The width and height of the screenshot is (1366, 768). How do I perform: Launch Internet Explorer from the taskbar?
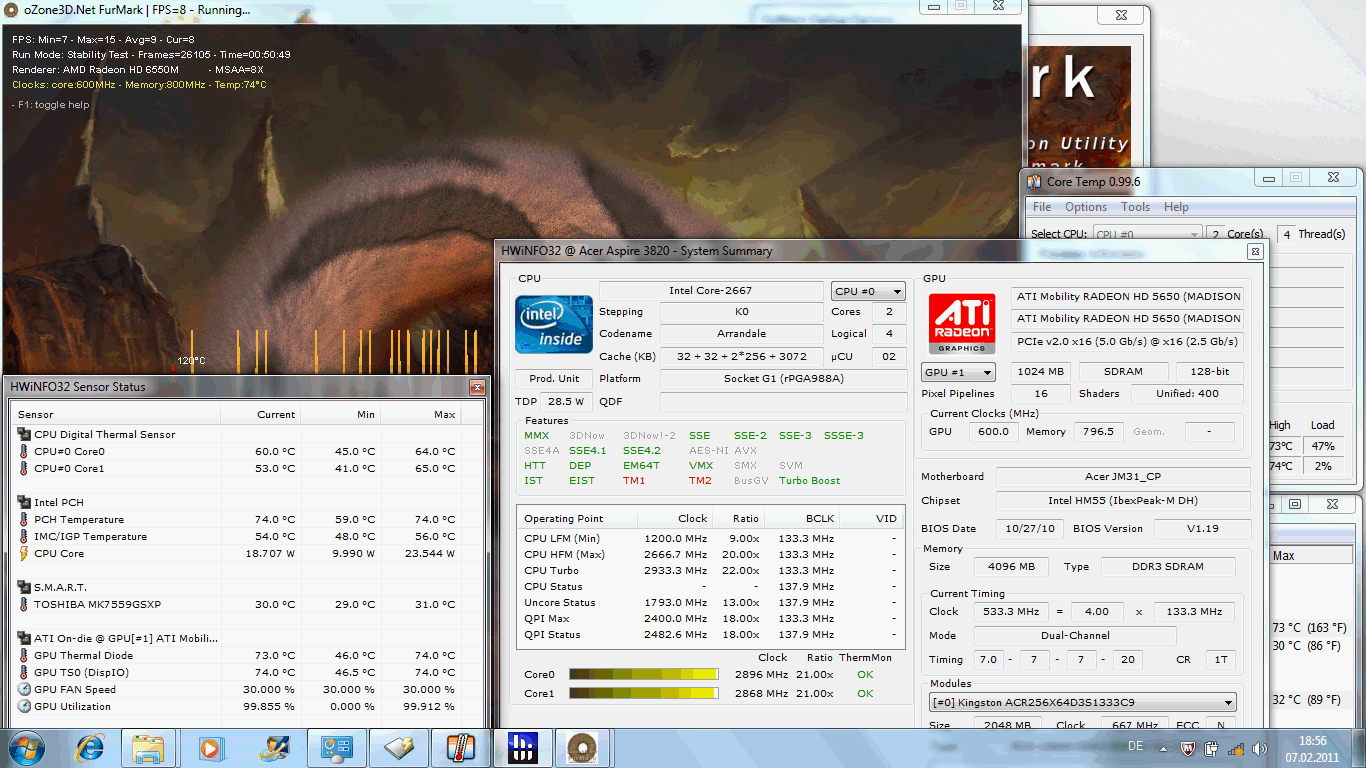pos(90,747)
